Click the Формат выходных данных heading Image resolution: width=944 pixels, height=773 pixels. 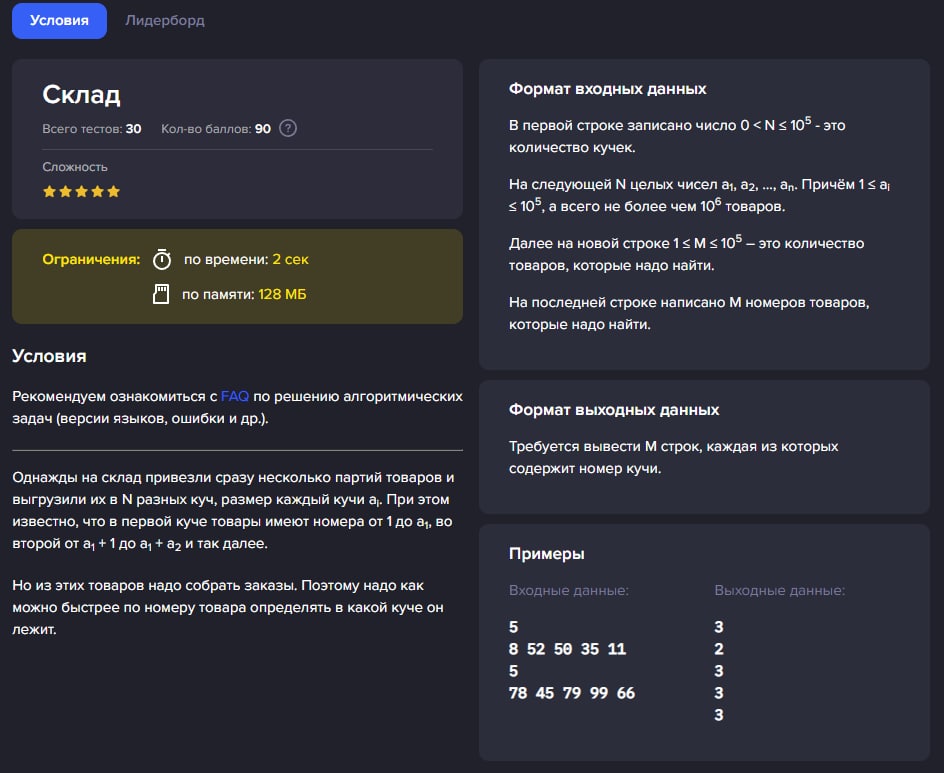tap(613, 410)
